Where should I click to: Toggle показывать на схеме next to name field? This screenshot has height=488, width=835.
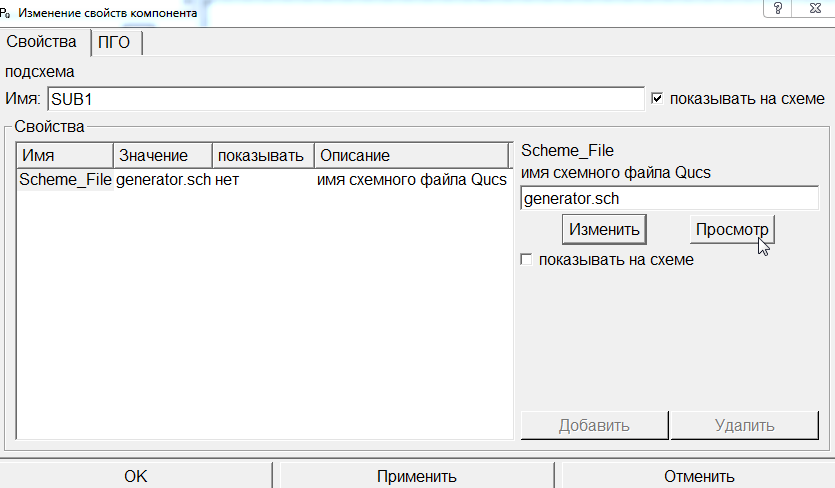pos(657,99)
